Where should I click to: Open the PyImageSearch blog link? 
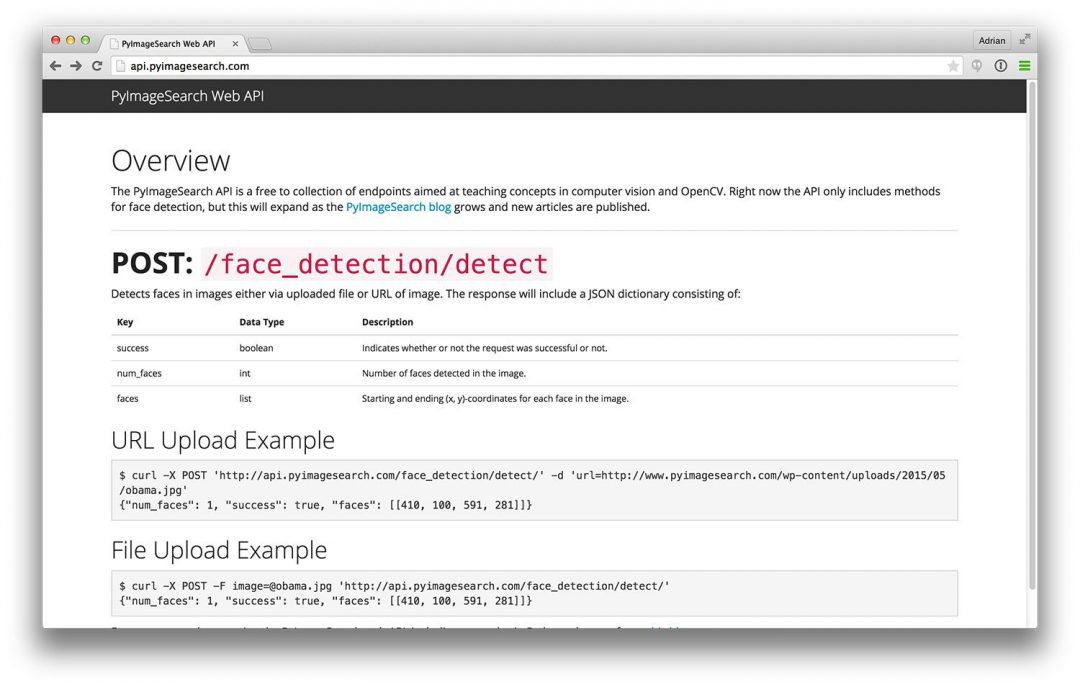398,206
